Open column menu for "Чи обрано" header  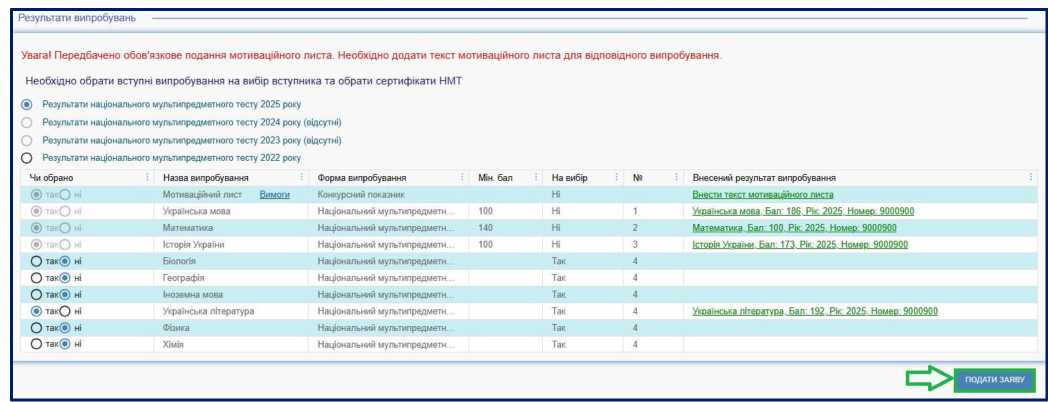[149, 178]
